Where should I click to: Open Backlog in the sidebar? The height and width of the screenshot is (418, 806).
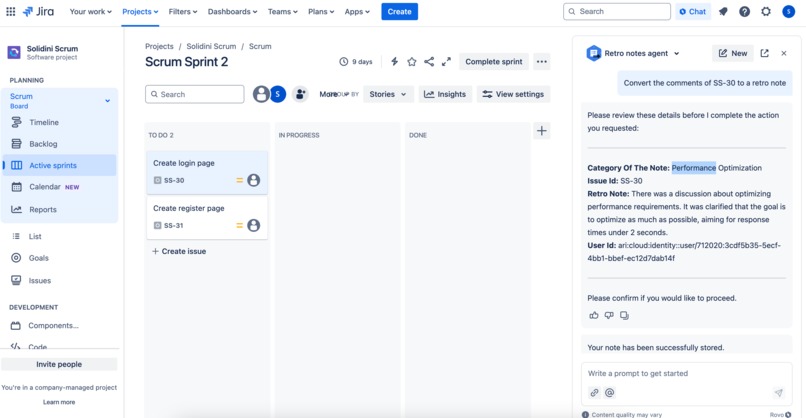[60, 144]
